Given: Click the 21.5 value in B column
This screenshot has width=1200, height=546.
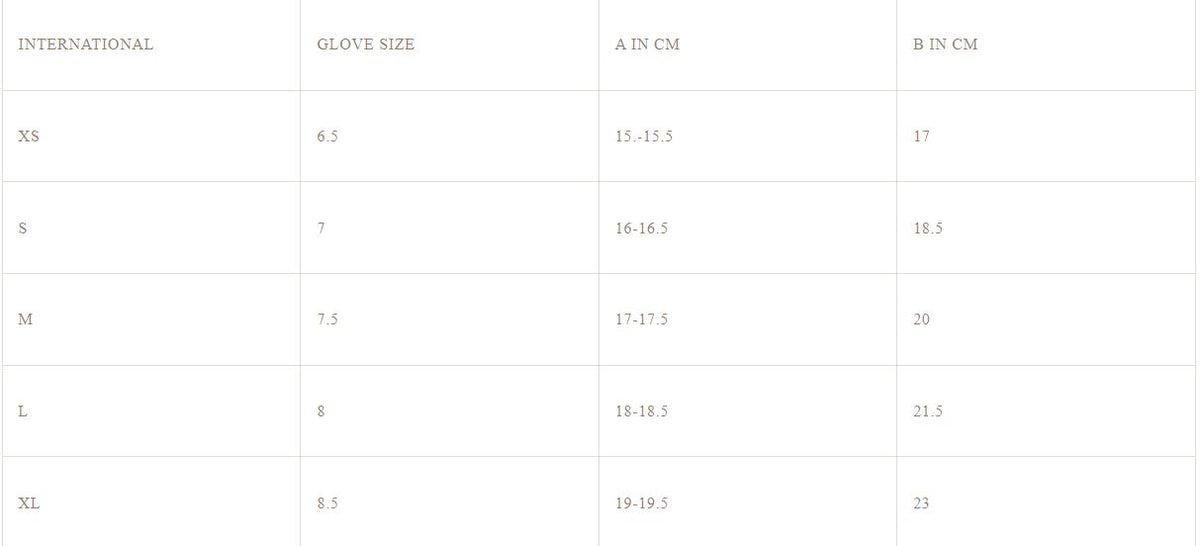Looking at the screenshot, I should tap(927, 411).
